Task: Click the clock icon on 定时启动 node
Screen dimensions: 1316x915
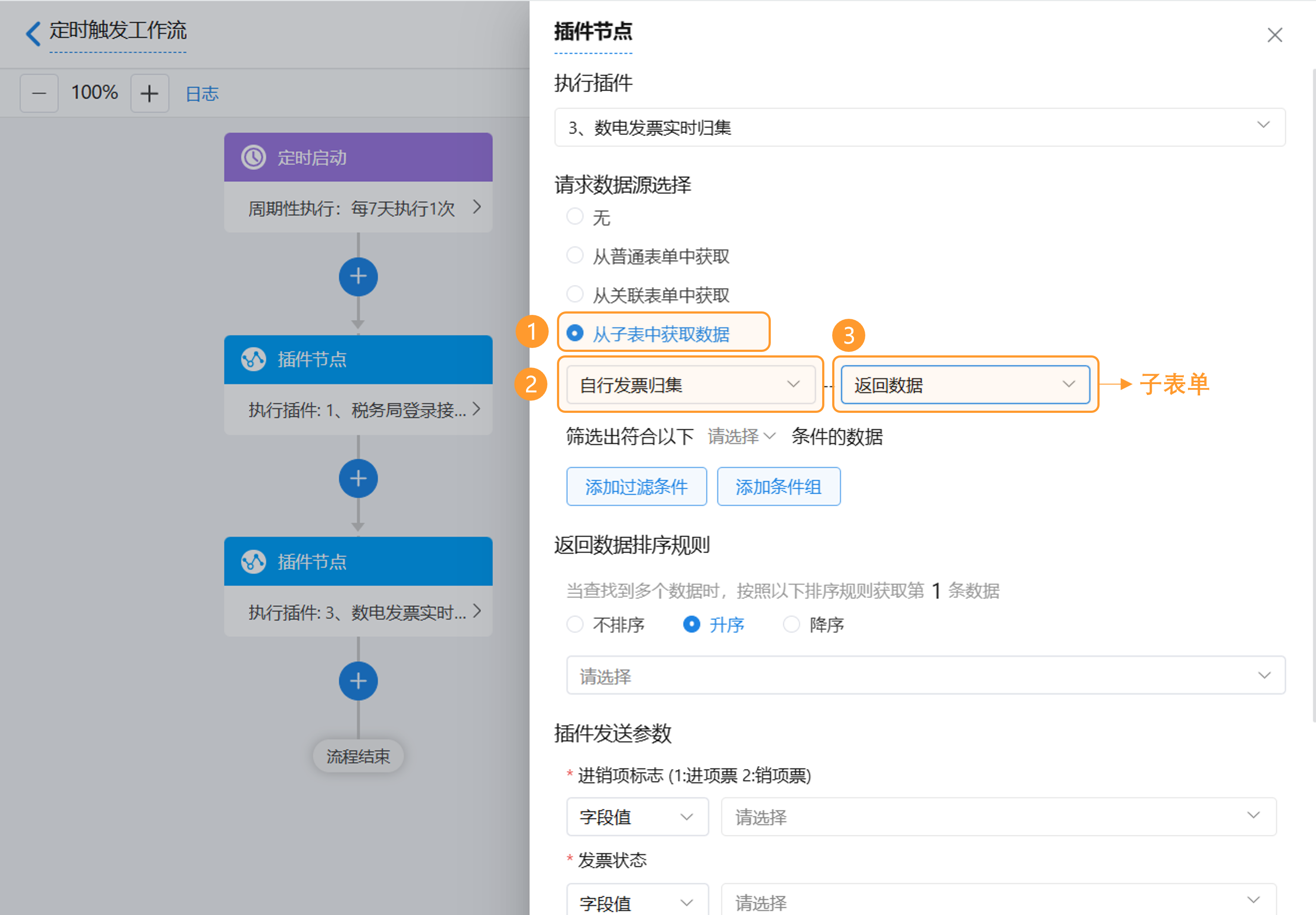Action: (253, 157)
